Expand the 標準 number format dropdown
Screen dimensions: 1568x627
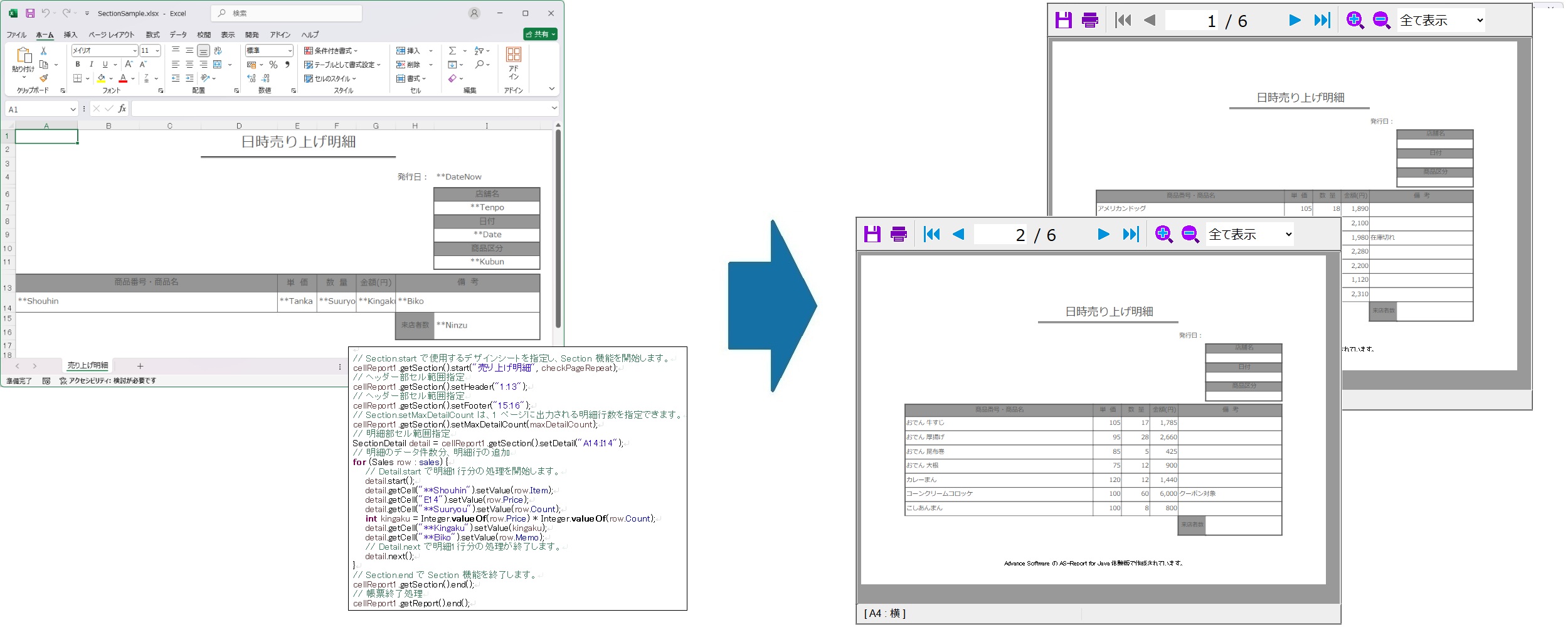point(289,51)
